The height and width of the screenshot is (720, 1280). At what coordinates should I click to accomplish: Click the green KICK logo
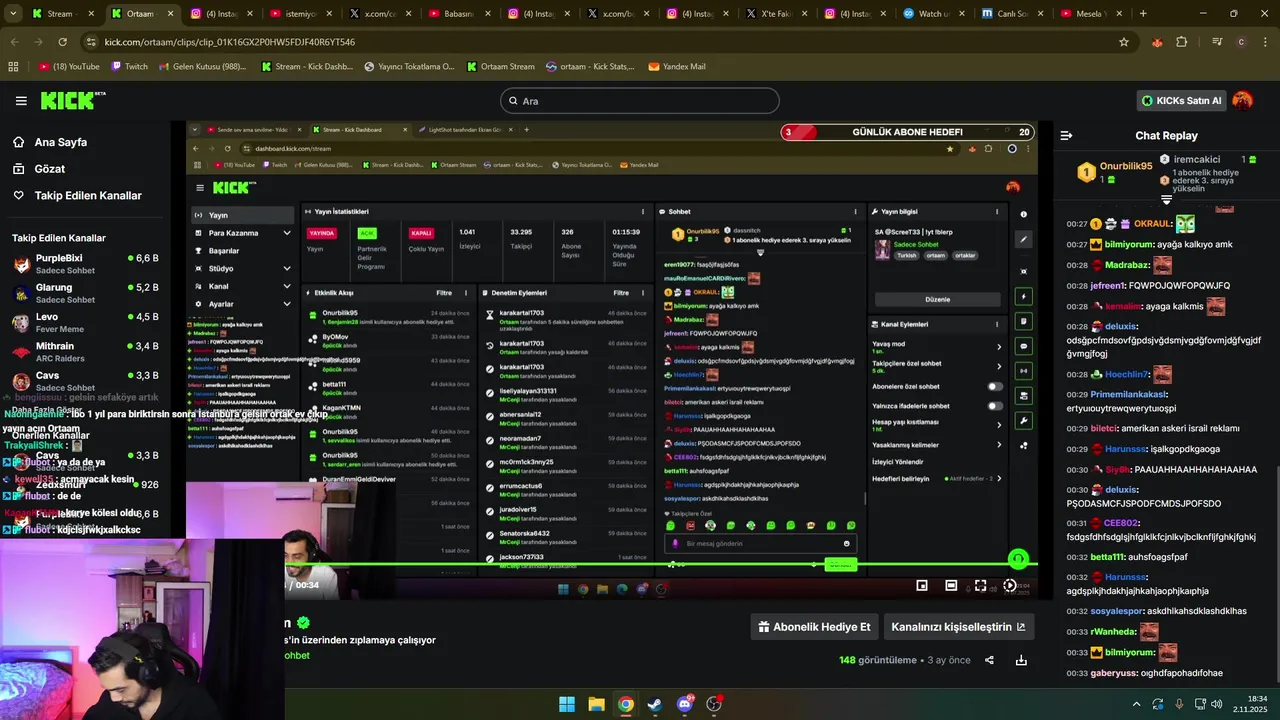(72, 100)
